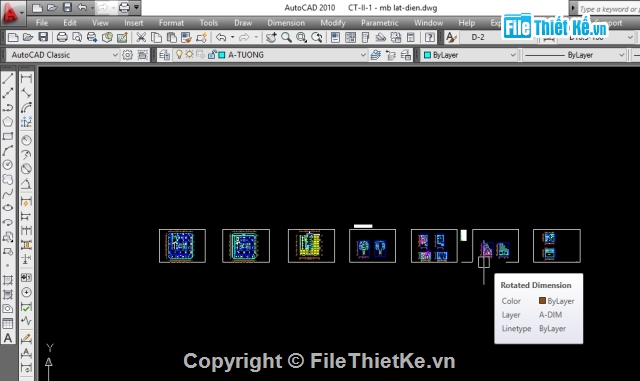Click the Cut scissors icon

[x=141, y=38]
